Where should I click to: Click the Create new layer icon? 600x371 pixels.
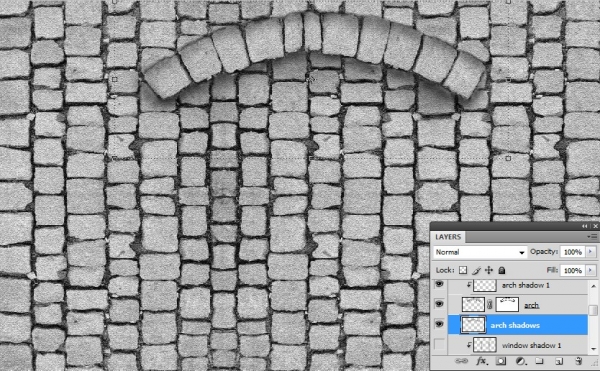(559, 361)
